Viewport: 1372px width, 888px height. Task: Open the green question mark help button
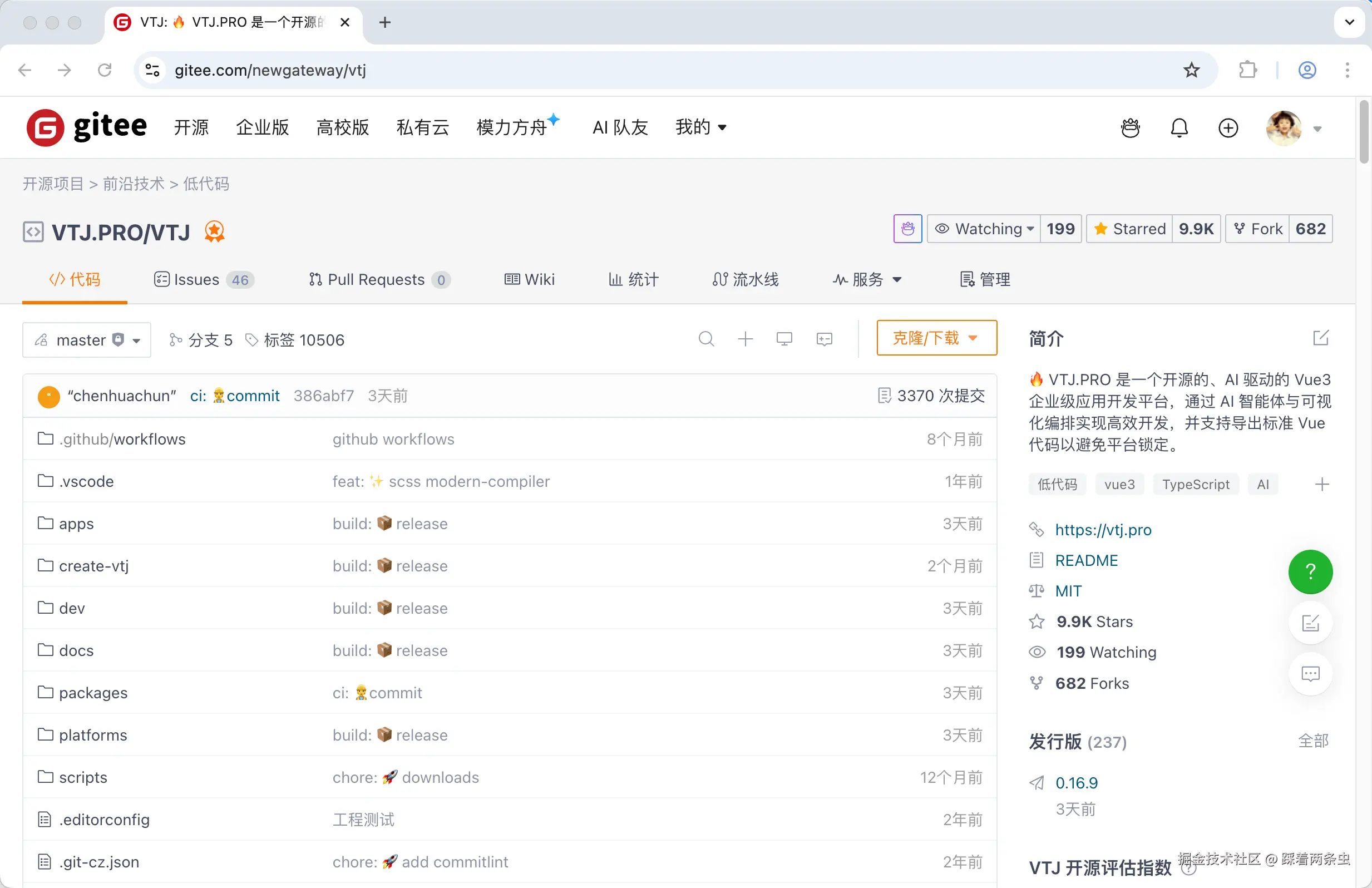1310,571
